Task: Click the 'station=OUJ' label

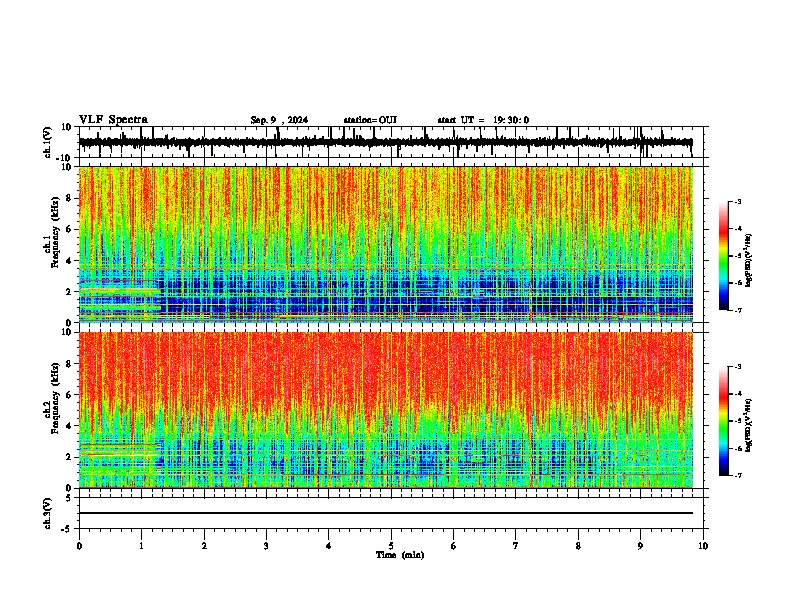Action: pyautogui.click(x=370, y=120)
